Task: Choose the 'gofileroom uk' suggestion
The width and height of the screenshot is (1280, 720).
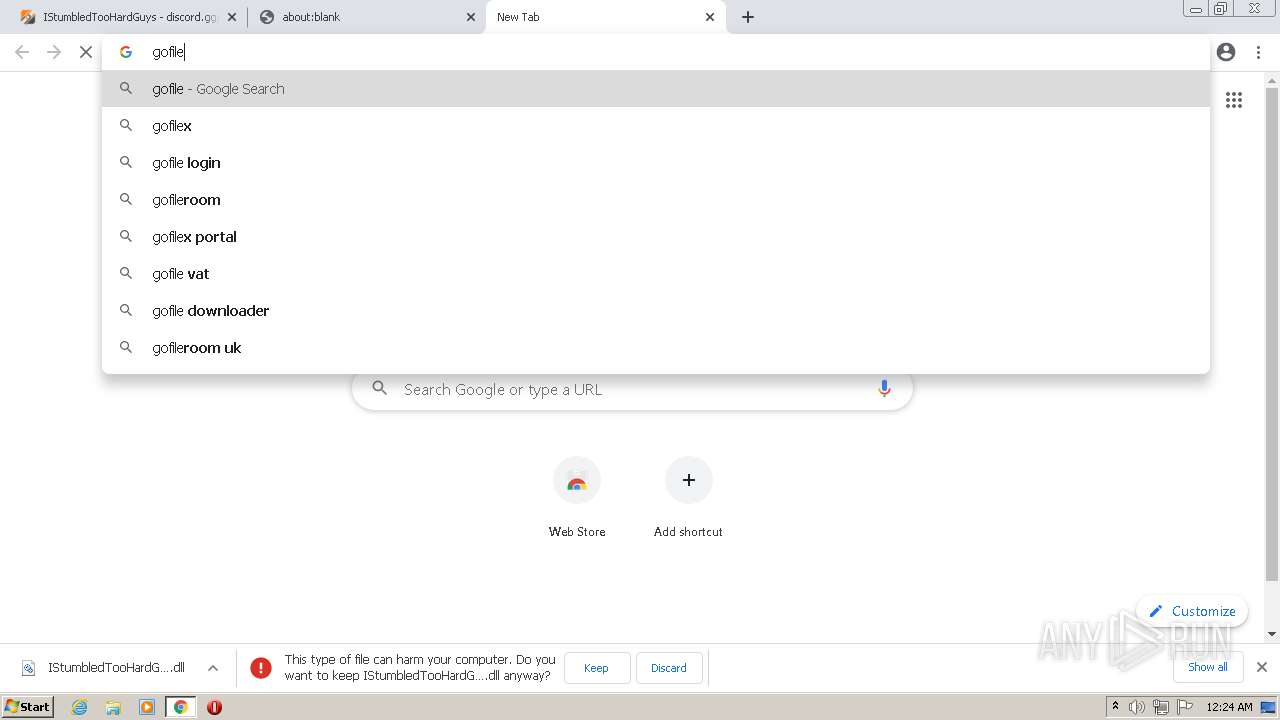Action: 656,348
